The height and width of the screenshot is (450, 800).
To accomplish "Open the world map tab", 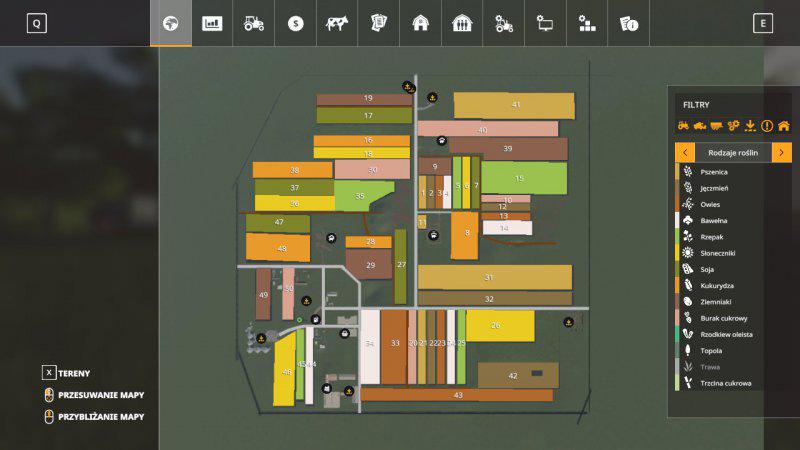I will pos(171,23).
